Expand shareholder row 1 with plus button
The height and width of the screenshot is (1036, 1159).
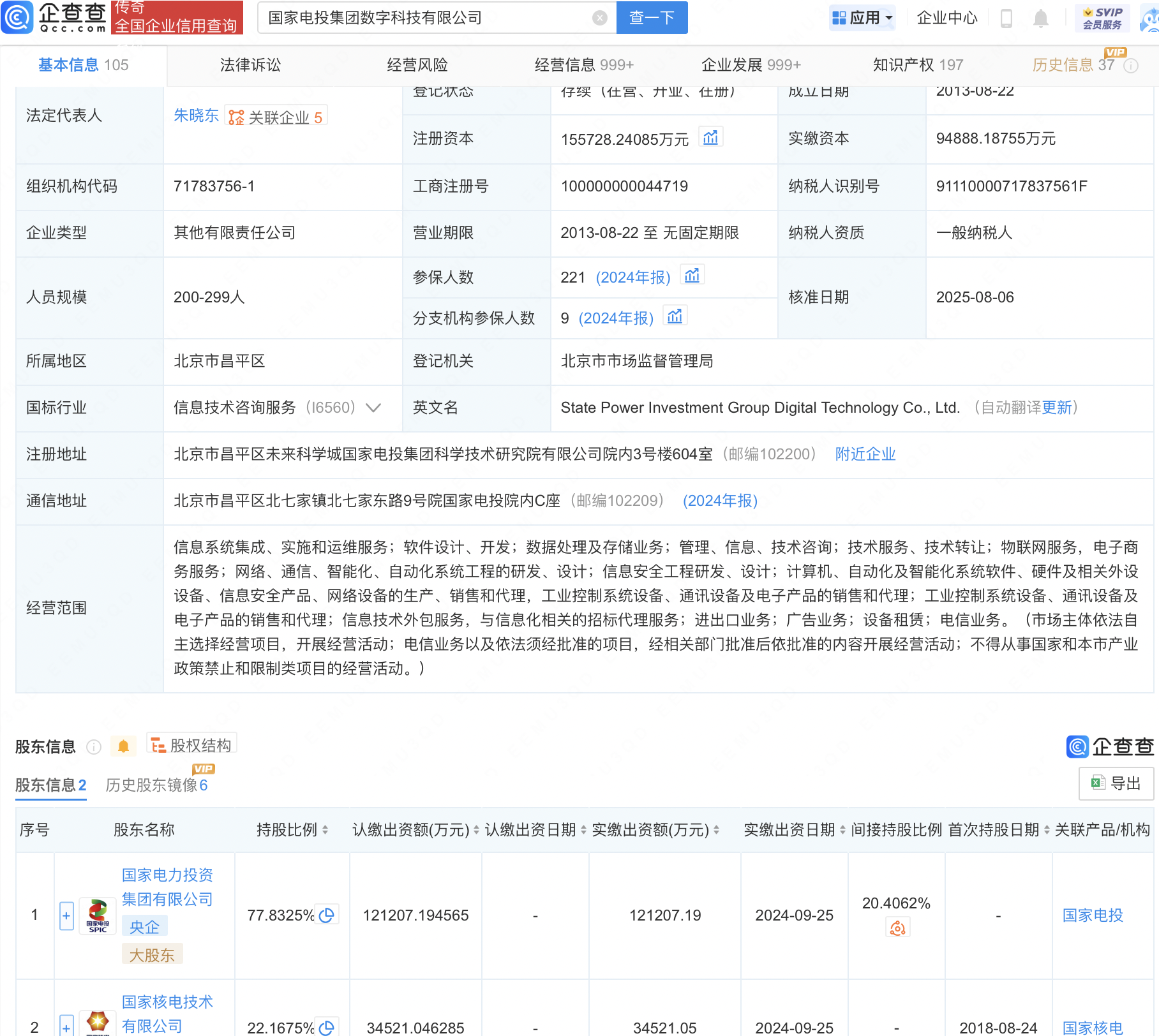[x=66, y=916]
